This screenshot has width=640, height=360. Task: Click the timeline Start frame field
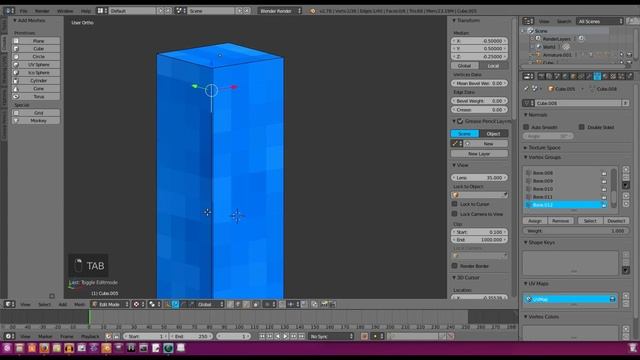pos(146,336)
